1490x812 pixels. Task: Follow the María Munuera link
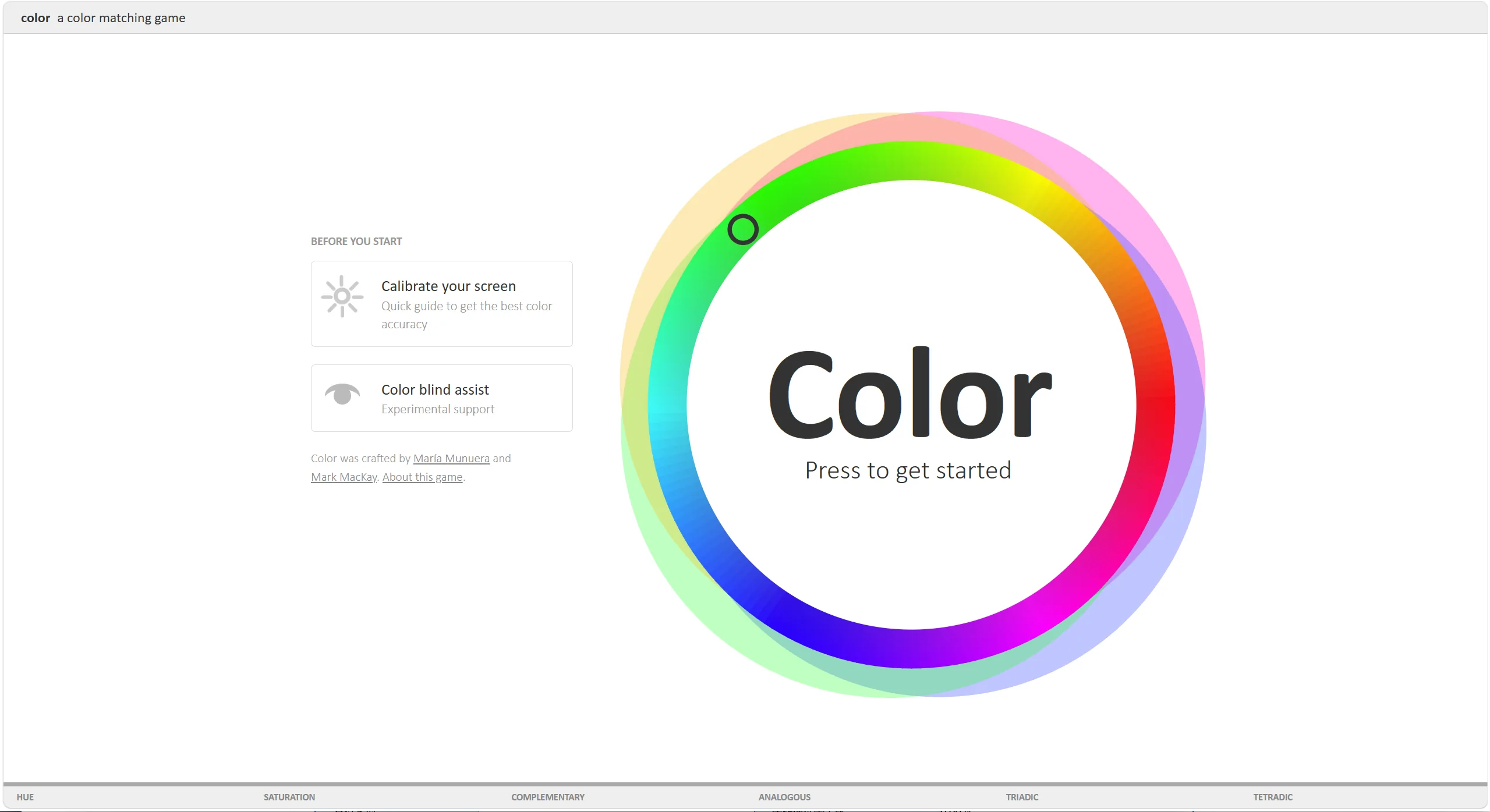pos(451,459)
